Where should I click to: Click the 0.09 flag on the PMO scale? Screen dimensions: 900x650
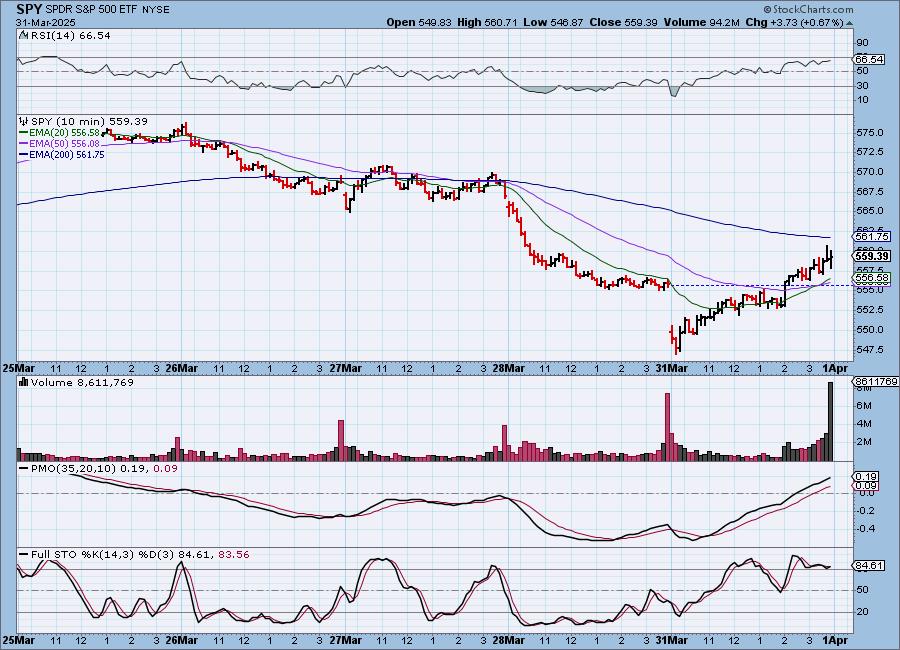pos(866,486)
